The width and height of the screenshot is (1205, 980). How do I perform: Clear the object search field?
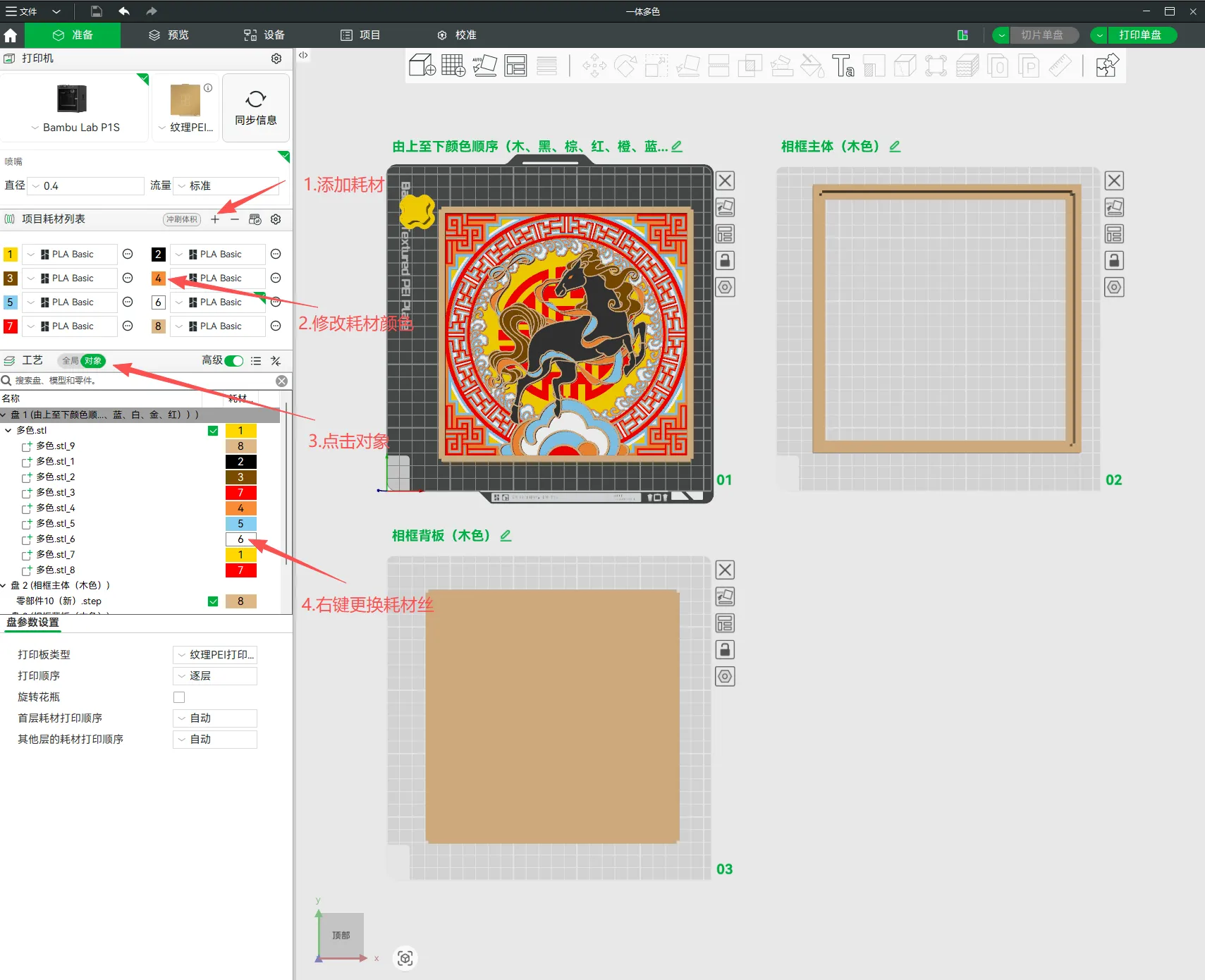click(x=281, y=381)
